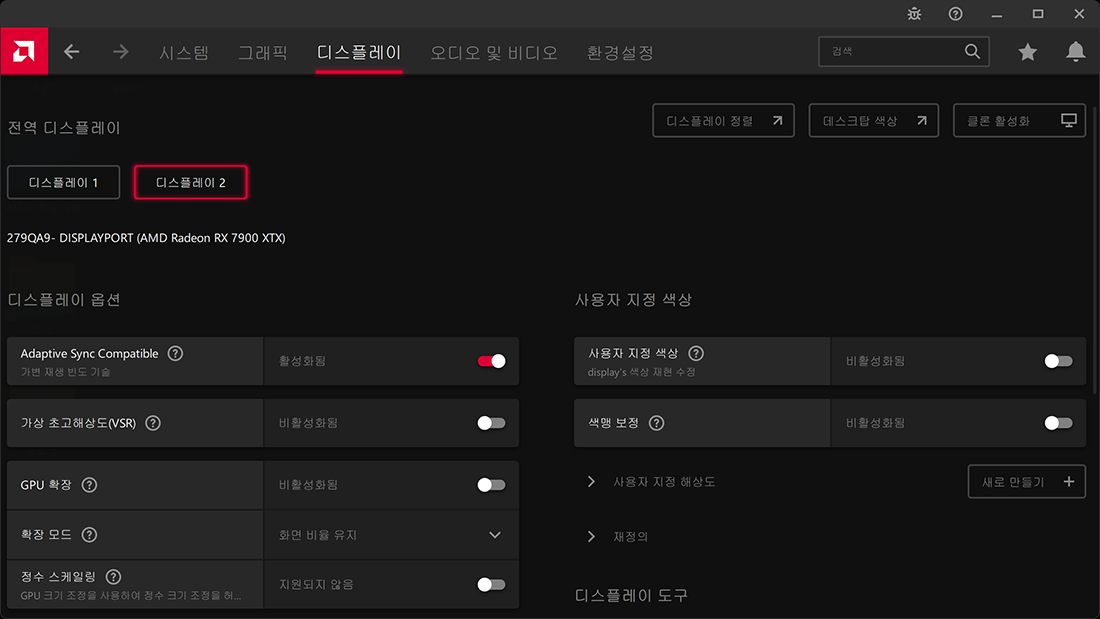Viewport: 1100px width, 619px height.
Task: Disable the Adaptive Sync Compatible toggle
Action: coord(491,361)
